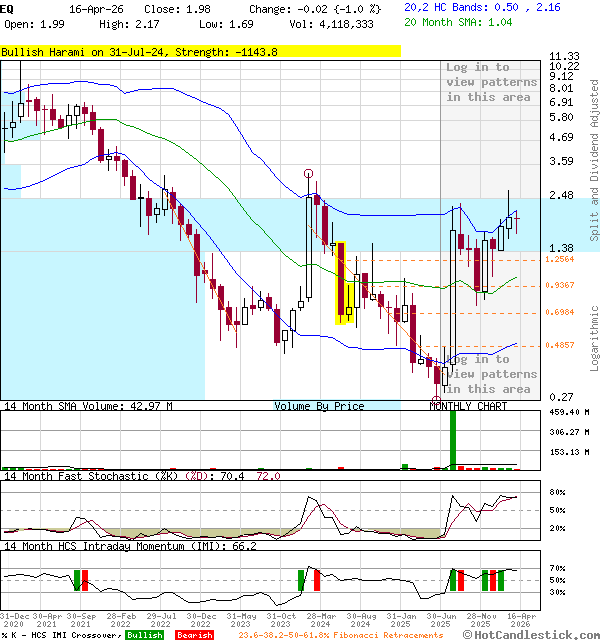The width and height of the screenshot is (600, 640).
Task: Click the red Bearish legend label
Action: pyautogui.click(x=194, y=634)
